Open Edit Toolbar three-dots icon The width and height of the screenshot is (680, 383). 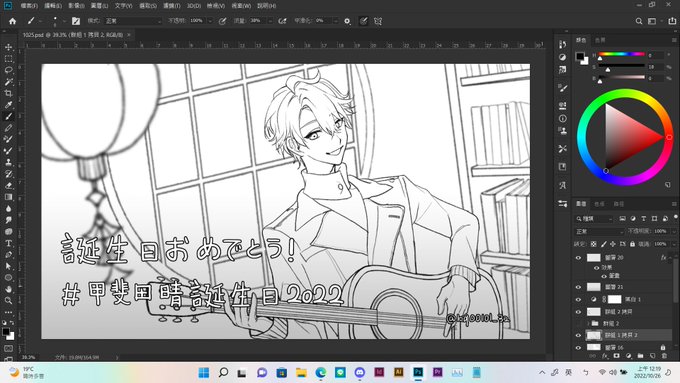(8, 312)
